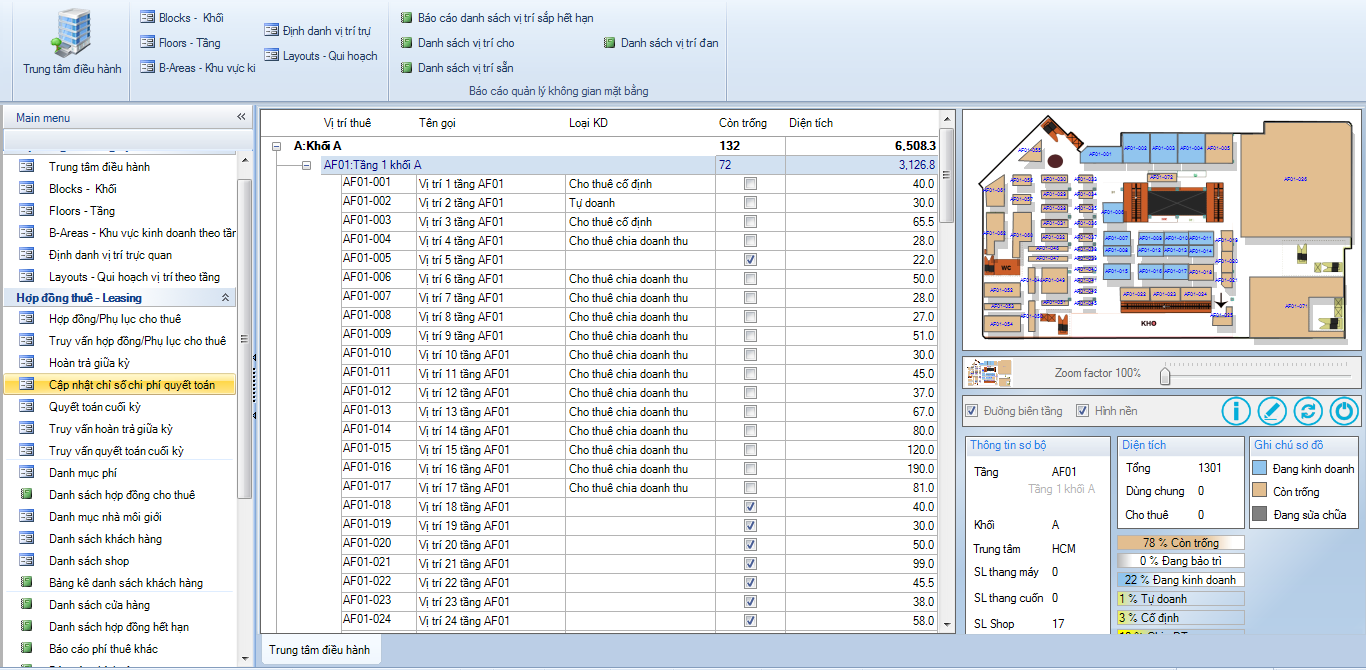Select the AF01-002 Tự doanh cell

pos(641,203)
